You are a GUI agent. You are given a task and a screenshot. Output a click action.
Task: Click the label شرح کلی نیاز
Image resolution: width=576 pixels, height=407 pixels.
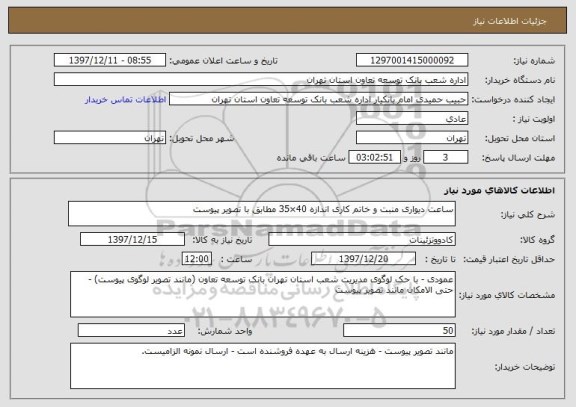point(528,215)
